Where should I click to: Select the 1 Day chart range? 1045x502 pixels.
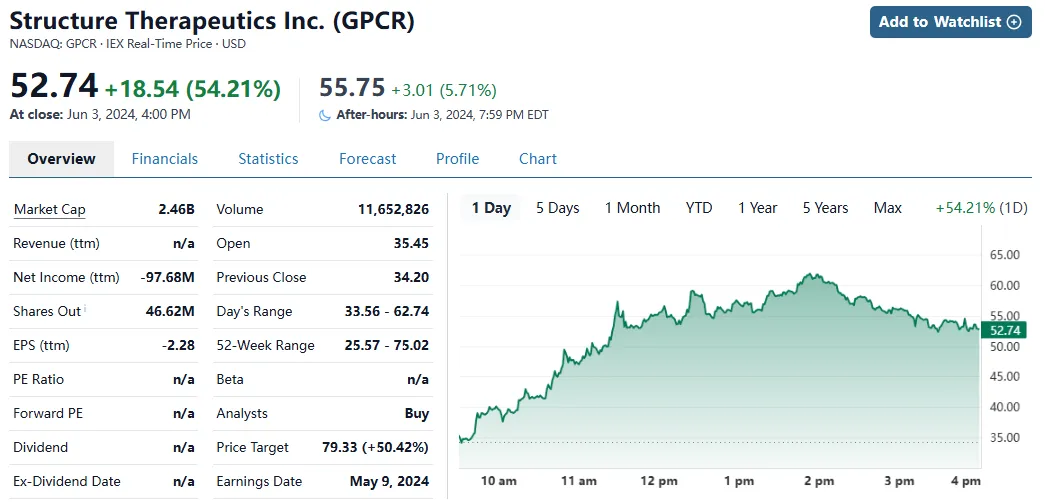pos(491,208)
